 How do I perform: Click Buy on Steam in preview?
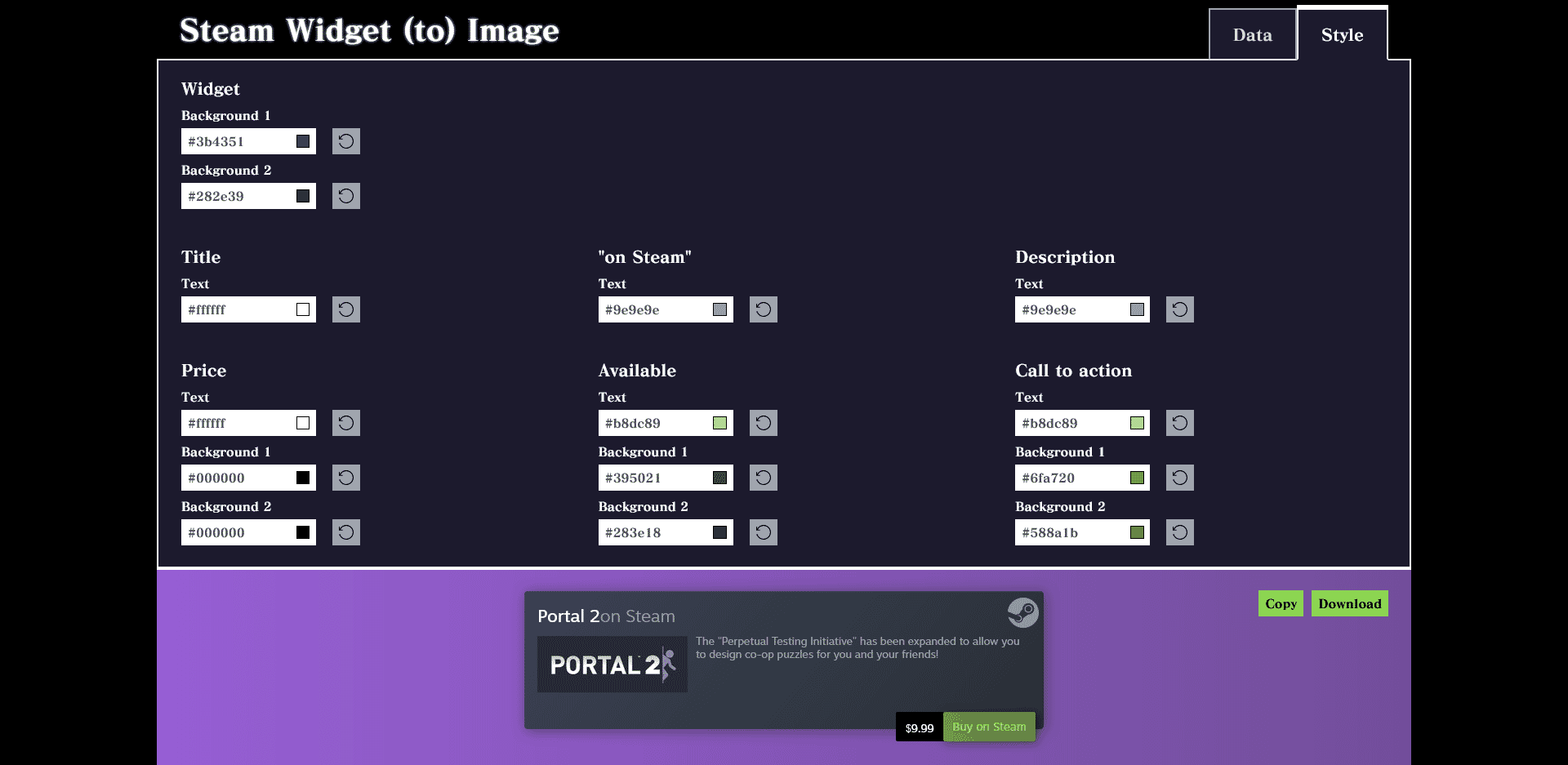(989, 727)
